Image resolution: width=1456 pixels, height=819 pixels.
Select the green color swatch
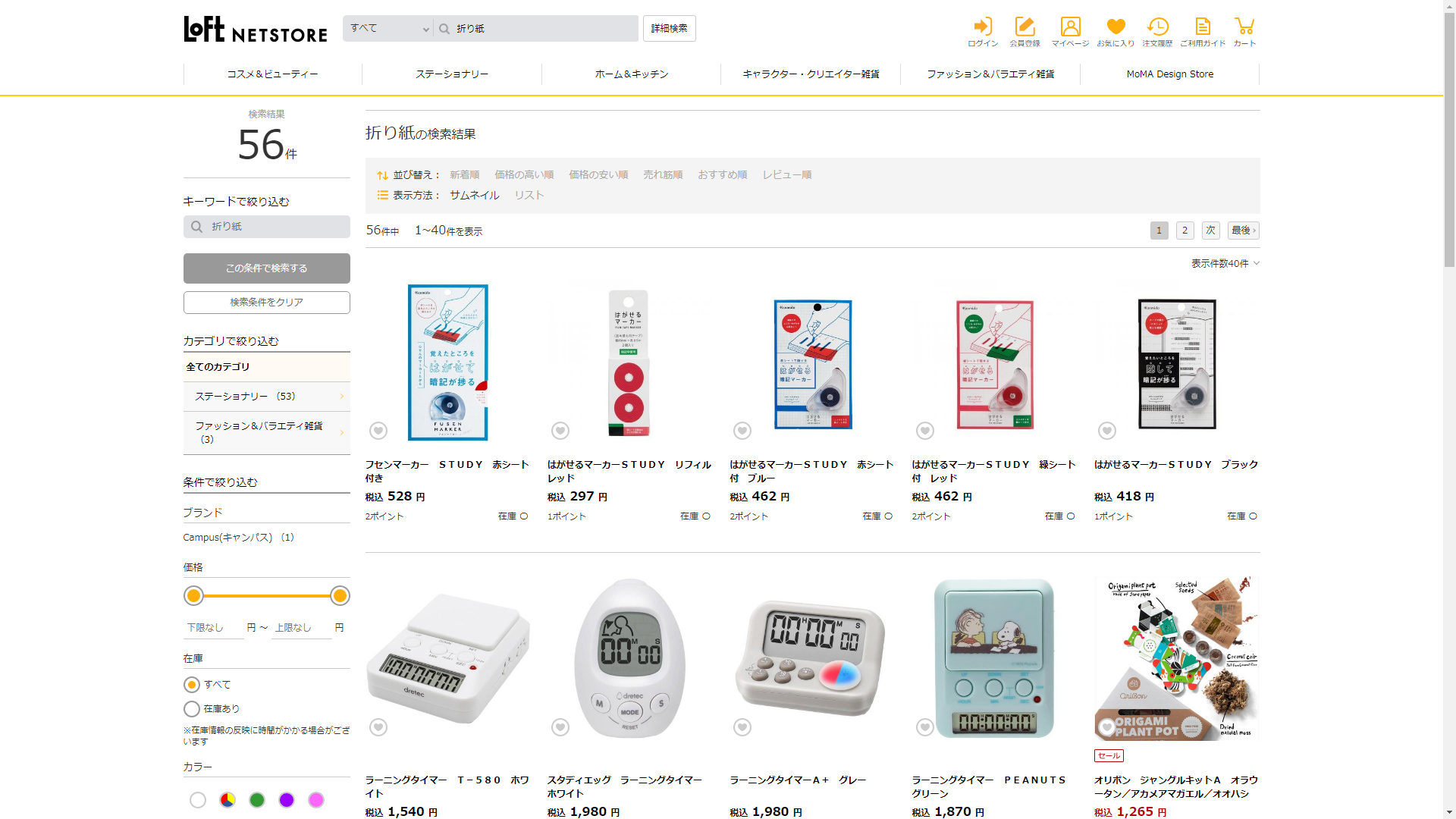[x=257, y=800]
